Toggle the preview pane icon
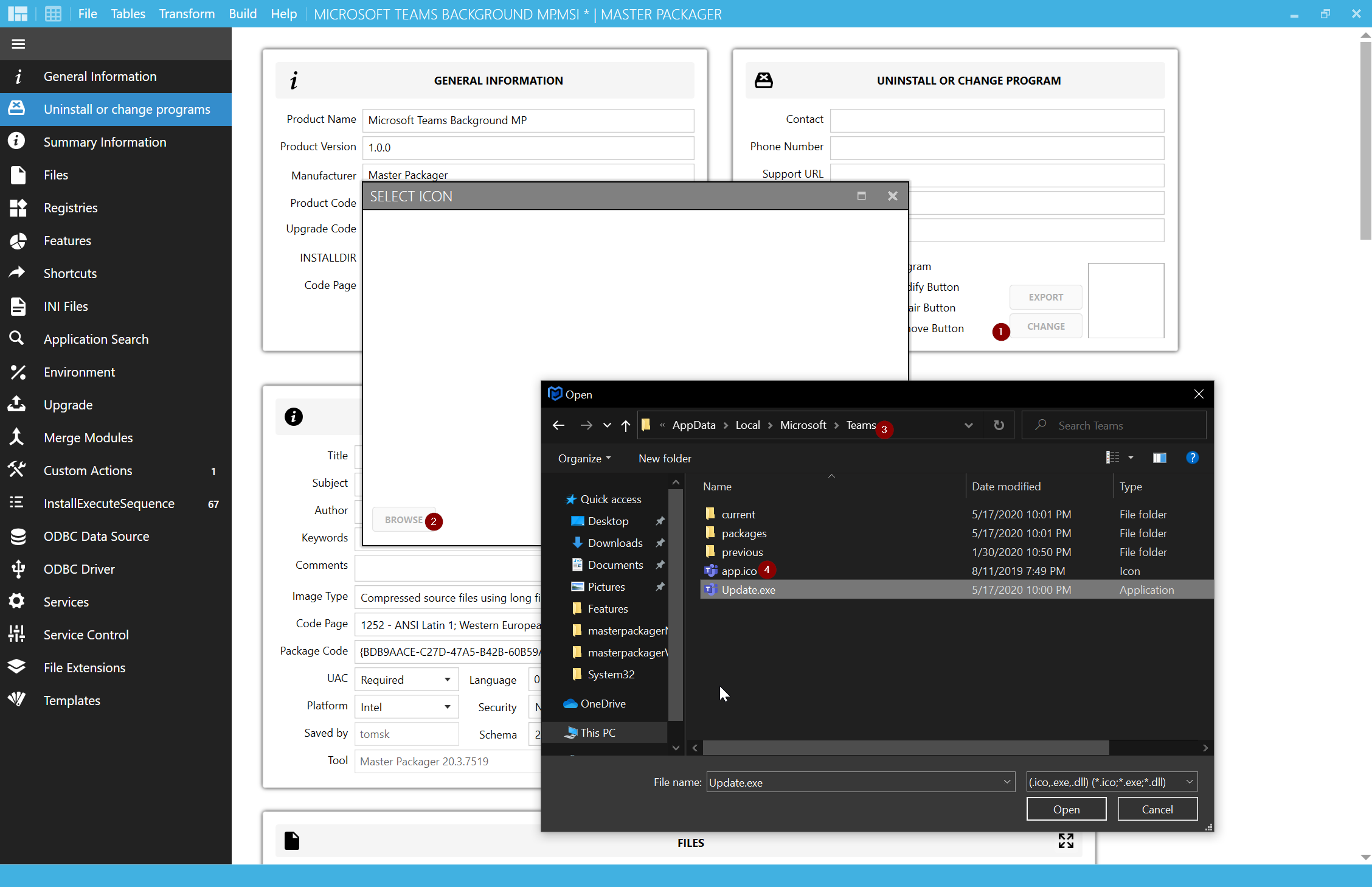Screen dimensions: 1372x887 coord(1160,458)
